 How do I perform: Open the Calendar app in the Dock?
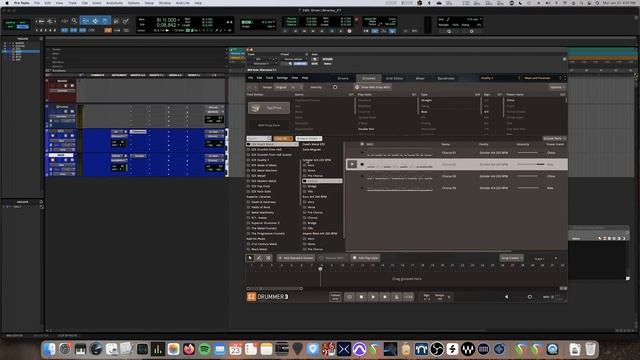(x=236, y=349)
